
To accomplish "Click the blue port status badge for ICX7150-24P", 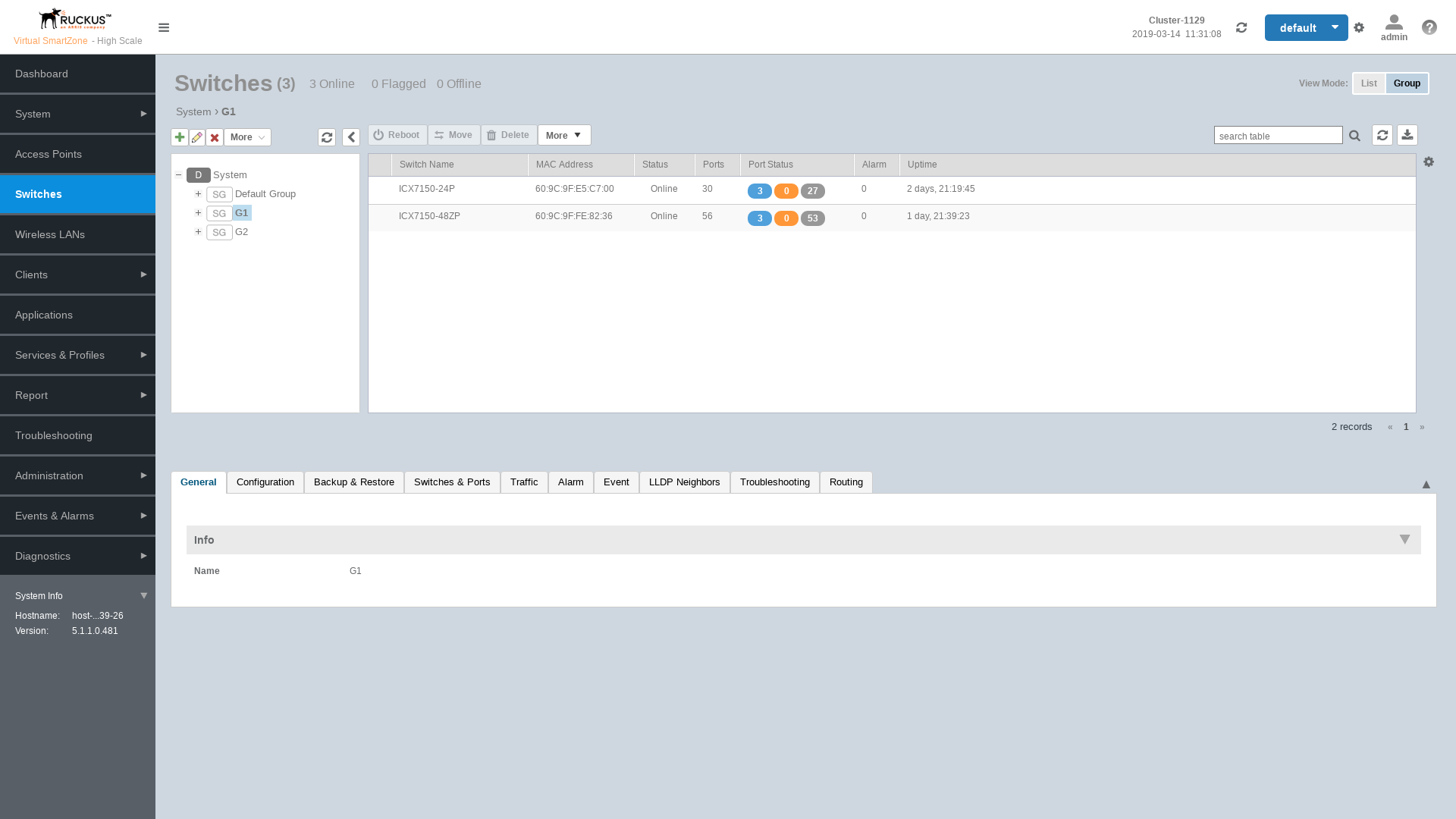I will (x=759, y=191).
